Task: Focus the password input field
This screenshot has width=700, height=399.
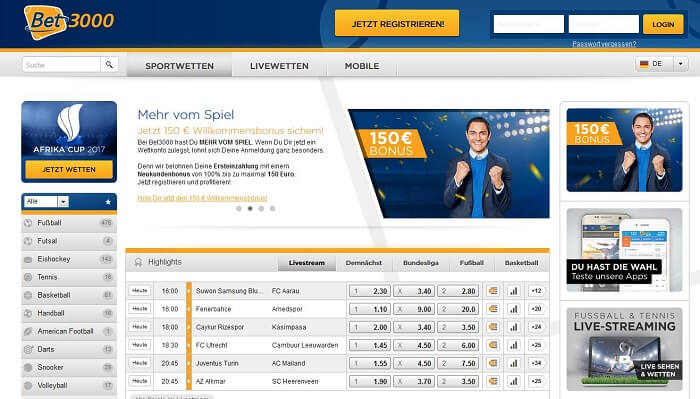Action: 604,24
